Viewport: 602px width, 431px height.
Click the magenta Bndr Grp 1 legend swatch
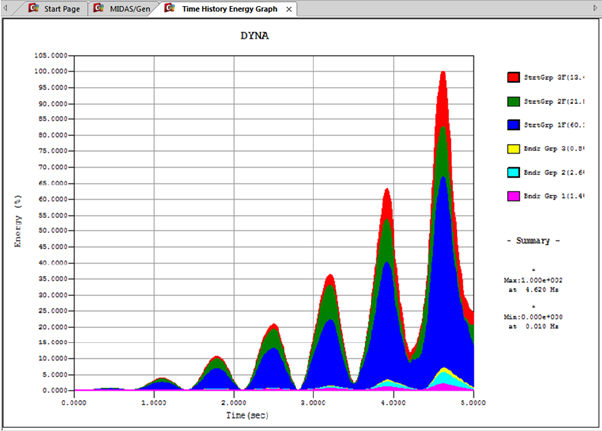513,196
